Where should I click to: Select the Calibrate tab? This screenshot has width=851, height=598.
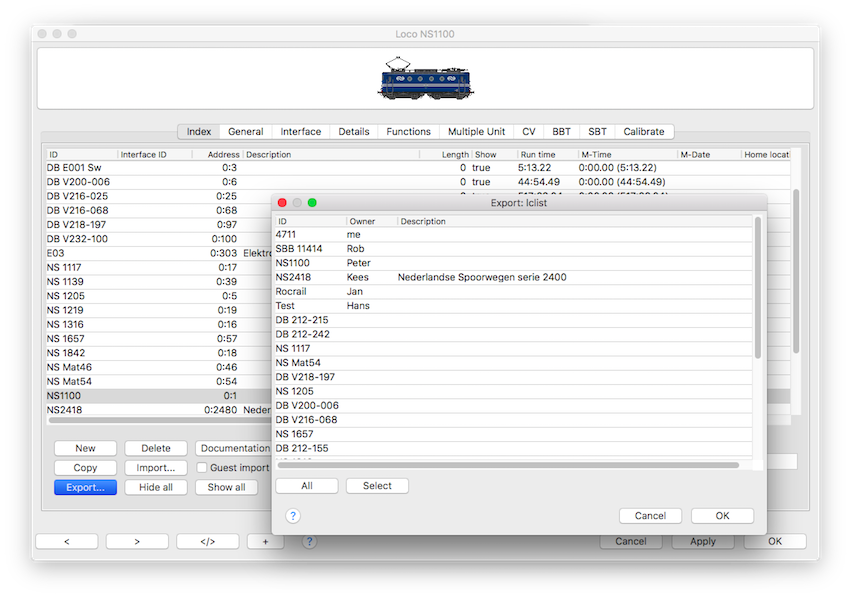tap(643, 132)
